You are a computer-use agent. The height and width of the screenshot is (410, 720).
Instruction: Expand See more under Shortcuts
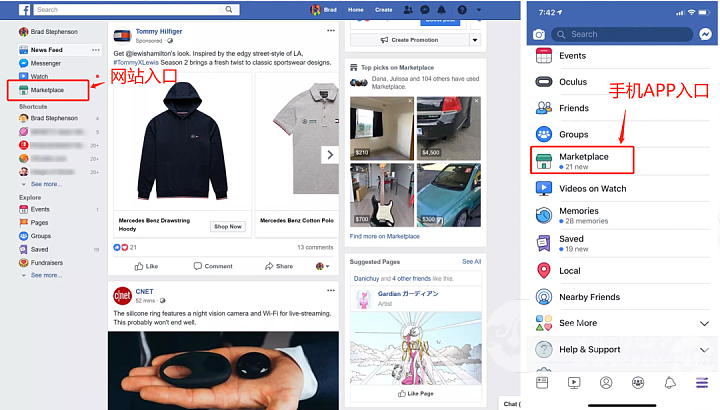pos(46,184)
